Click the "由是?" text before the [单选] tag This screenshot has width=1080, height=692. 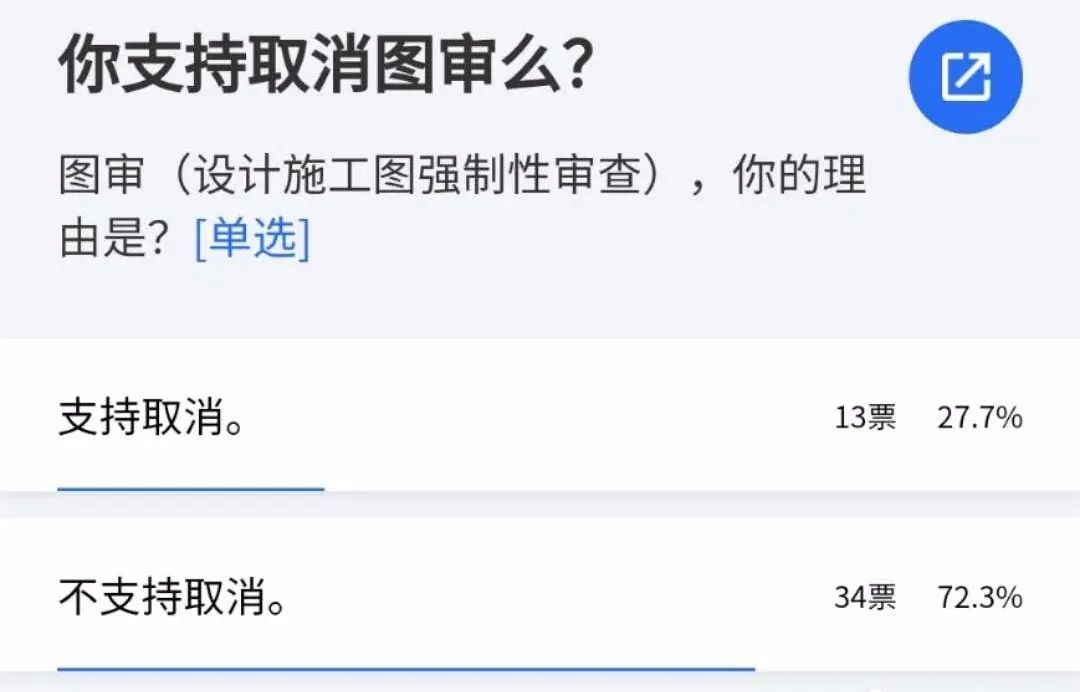(x=120, y=238)
